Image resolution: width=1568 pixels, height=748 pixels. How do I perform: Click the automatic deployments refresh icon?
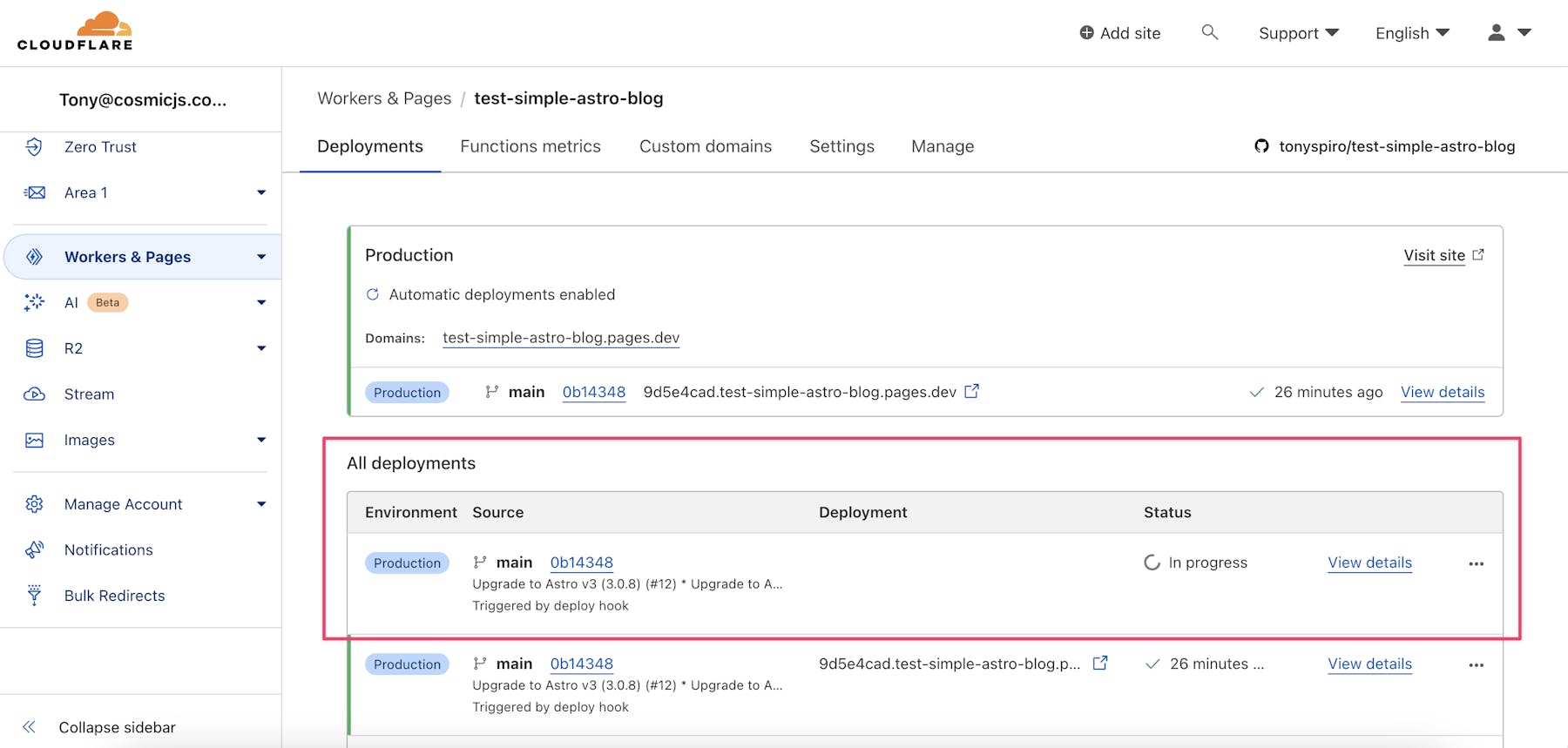[x=373, y=294]
